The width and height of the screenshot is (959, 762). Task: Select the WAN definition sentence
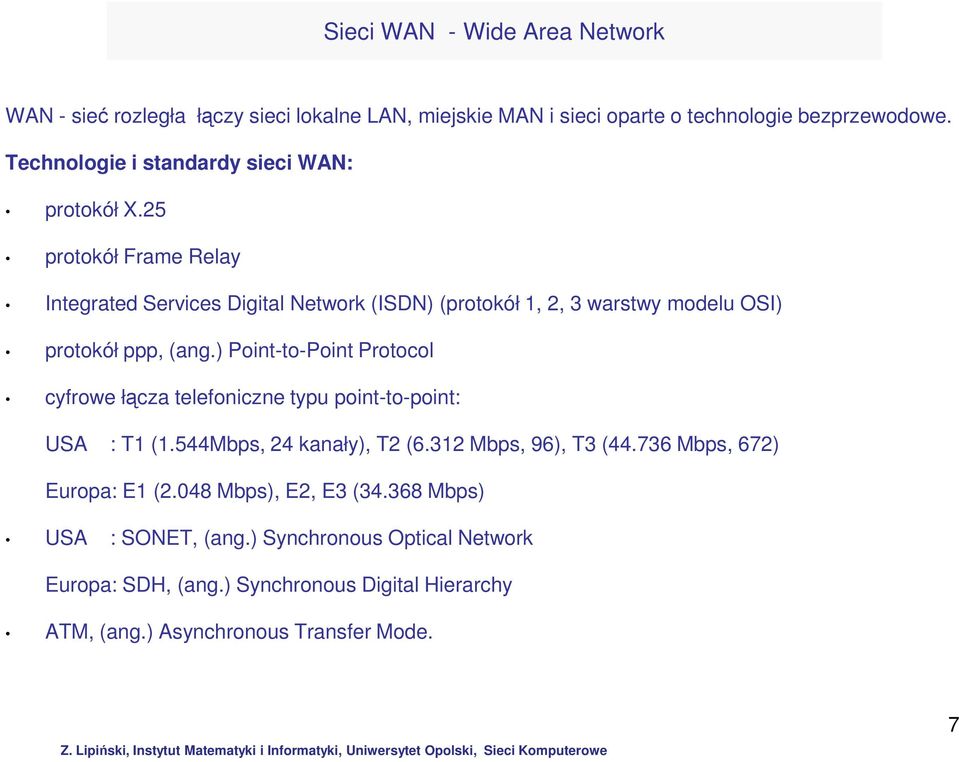coord(479,116)
